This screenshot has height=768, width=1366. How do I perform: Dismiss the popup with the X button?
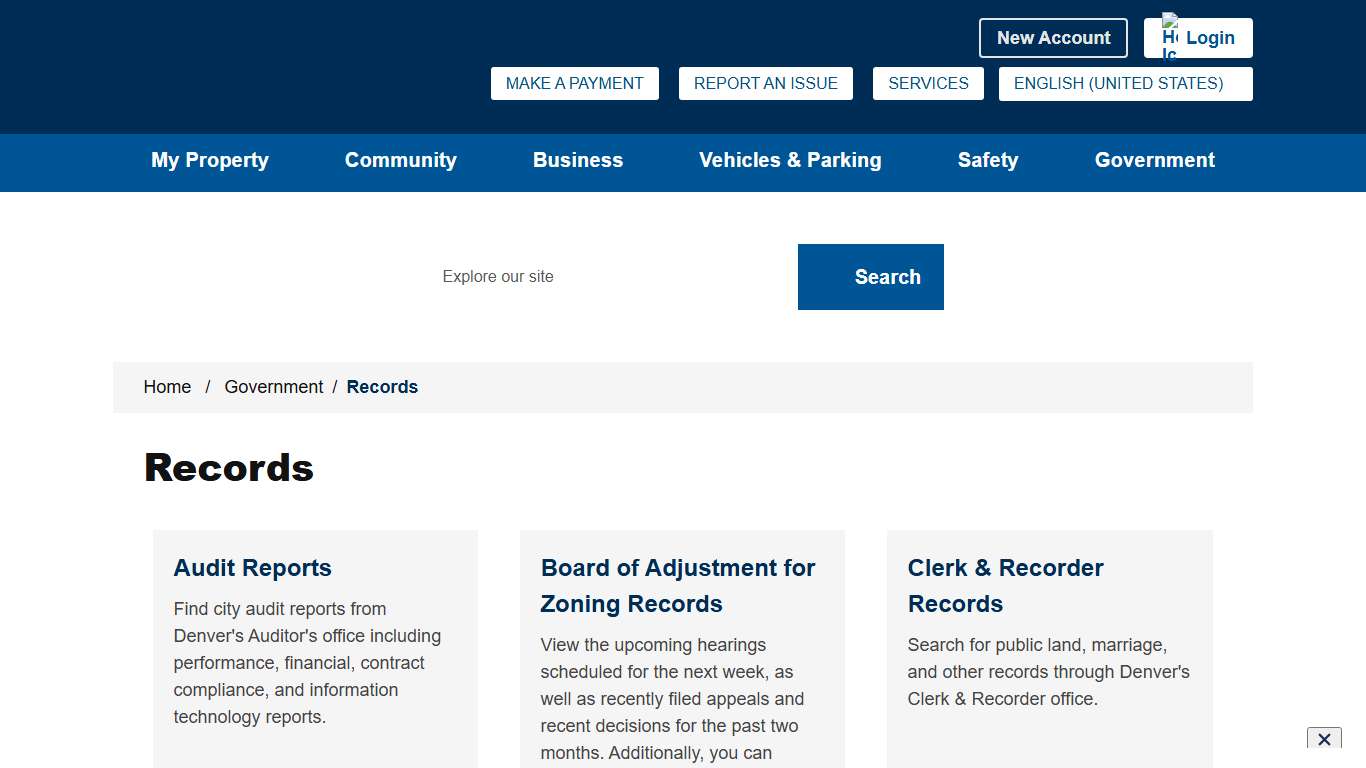tap(1323, 739)
